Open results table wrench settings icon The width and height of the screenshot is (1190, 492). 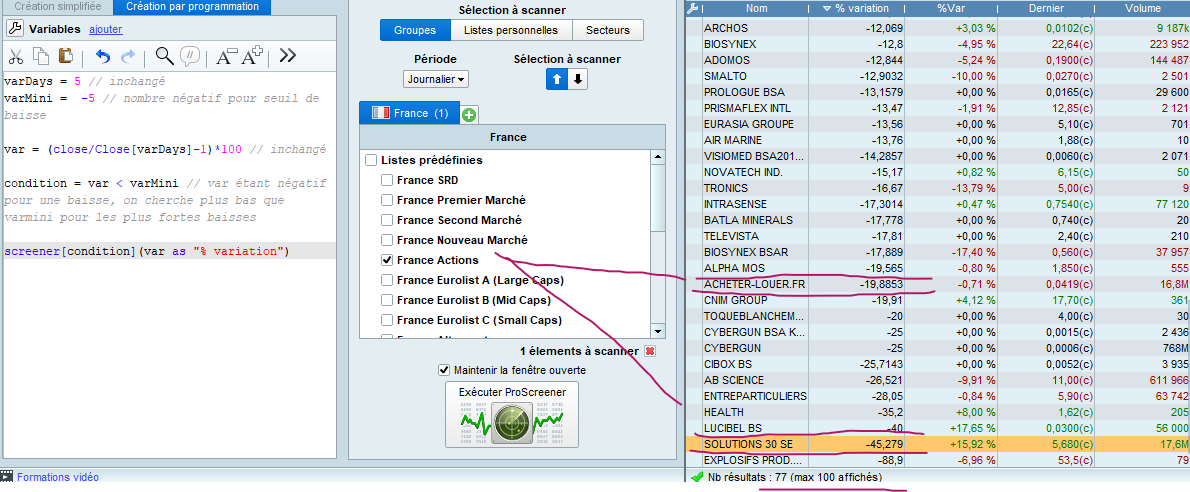693,9
